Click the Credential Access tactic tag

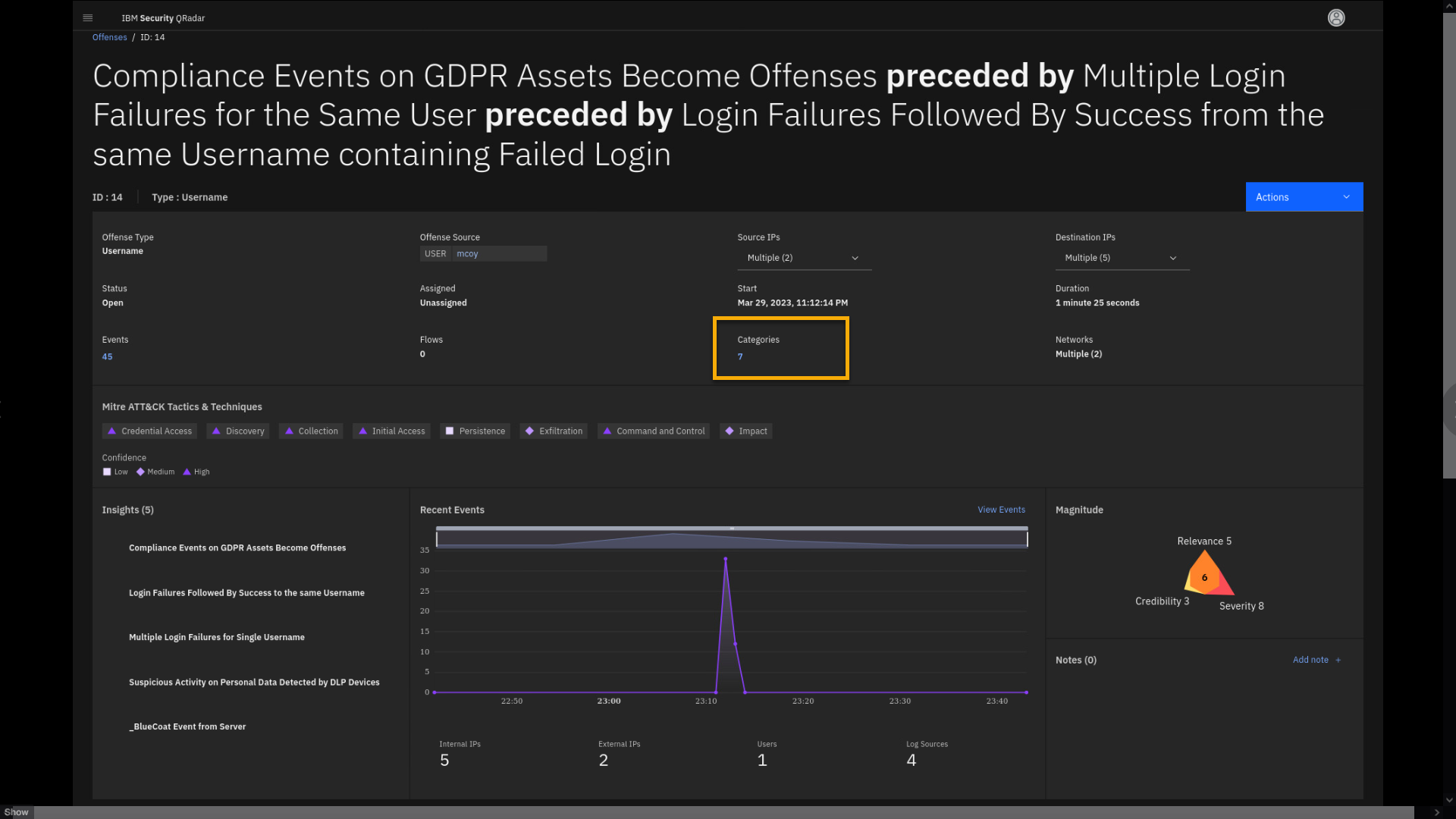coord(149,431)
